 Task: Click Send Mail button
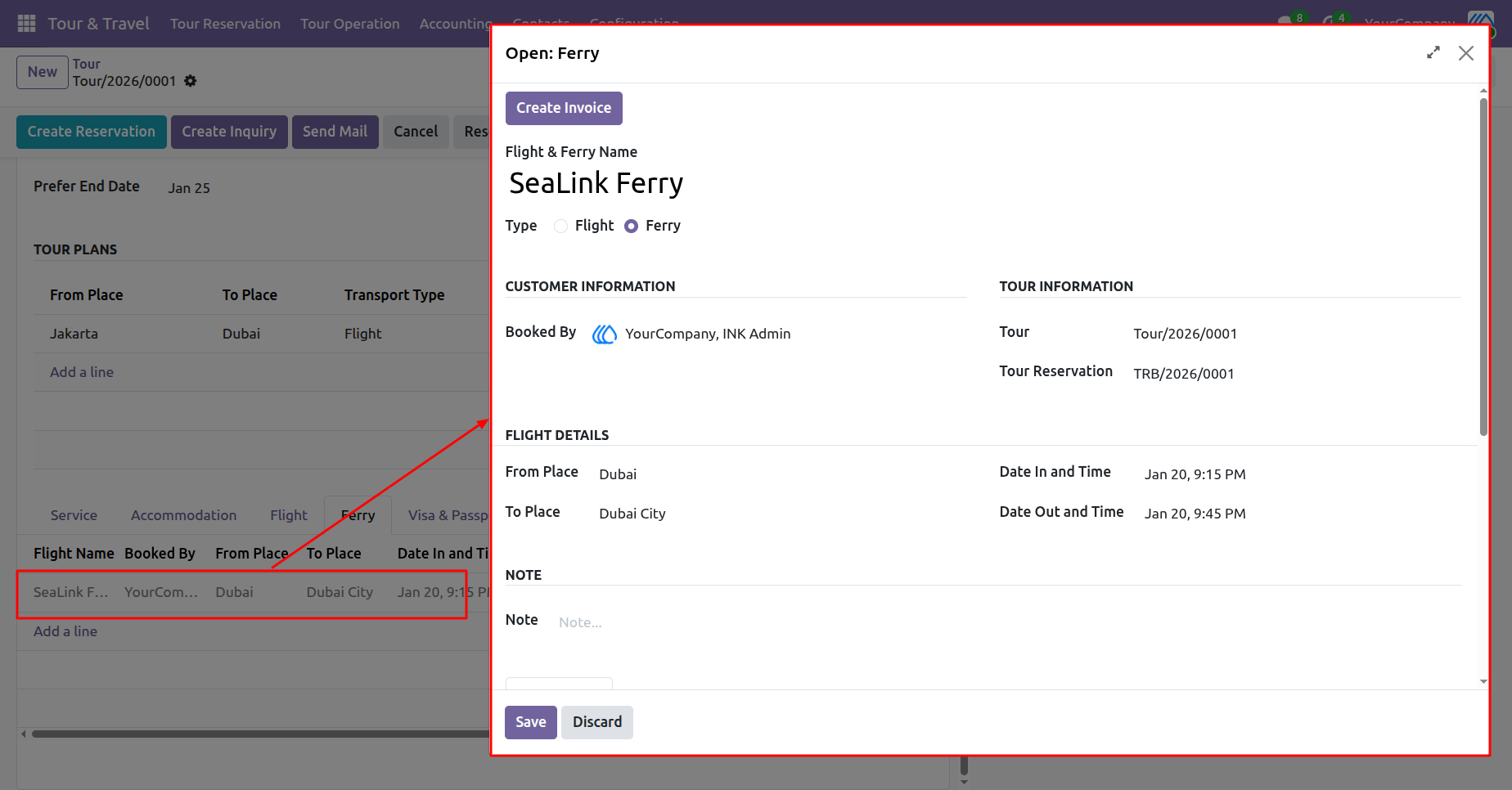tap(335, 132)
